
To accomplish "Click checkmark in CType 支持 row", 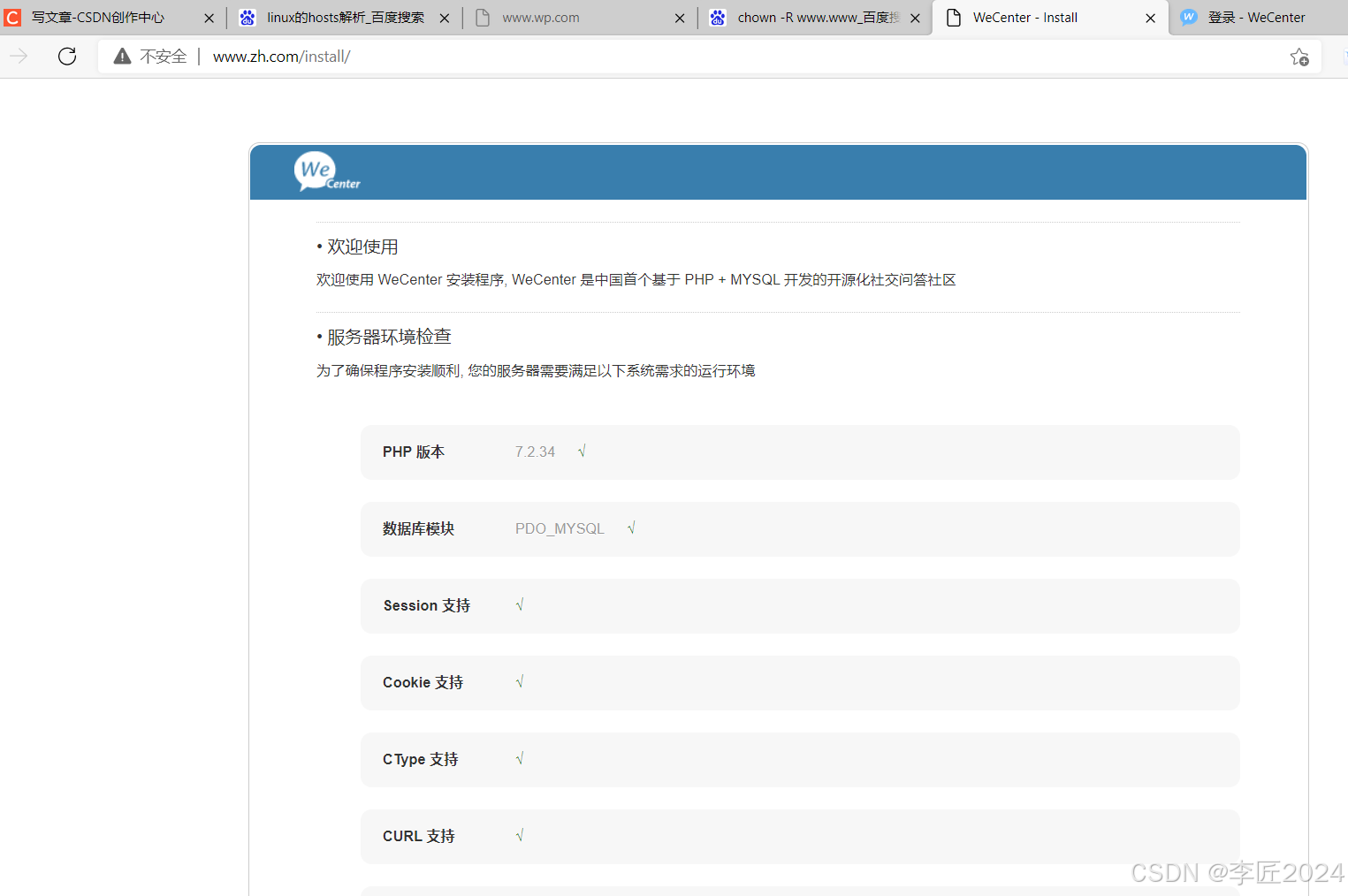I will coord(520,759).
